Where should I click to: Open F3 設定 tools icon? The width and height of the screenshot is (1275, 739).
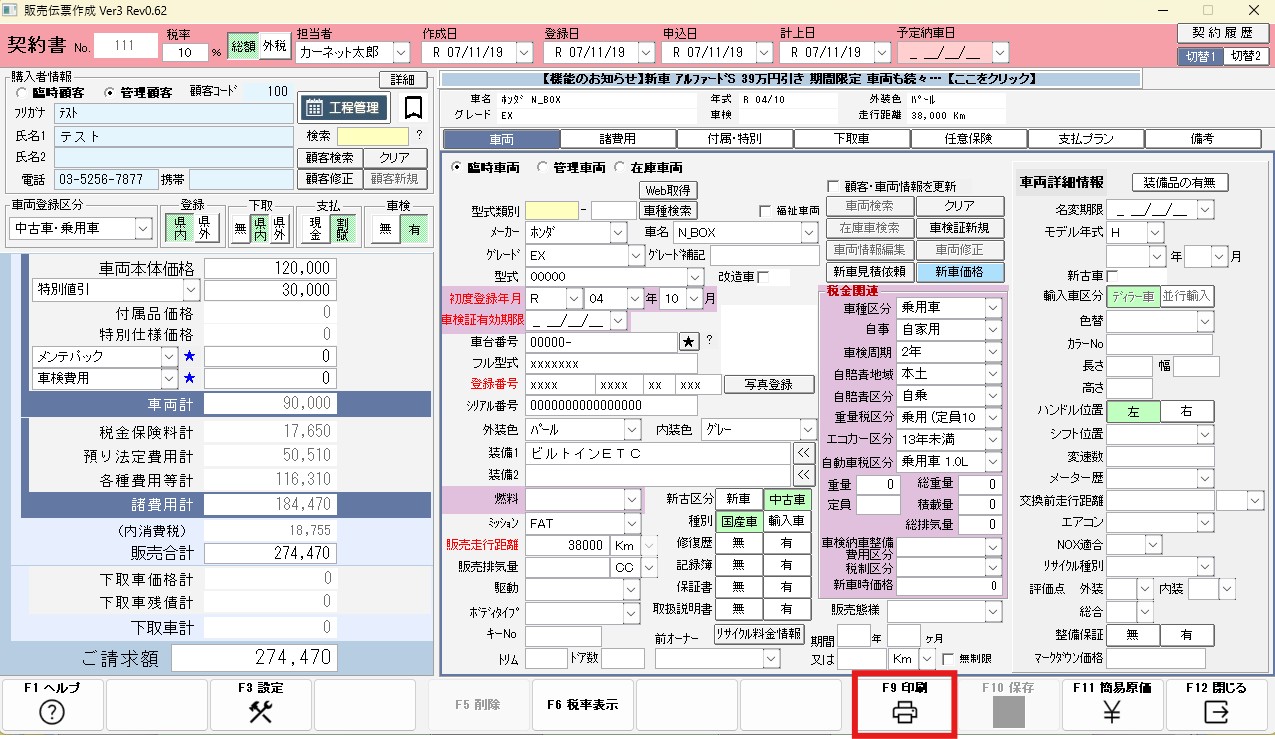pos(260,712)
